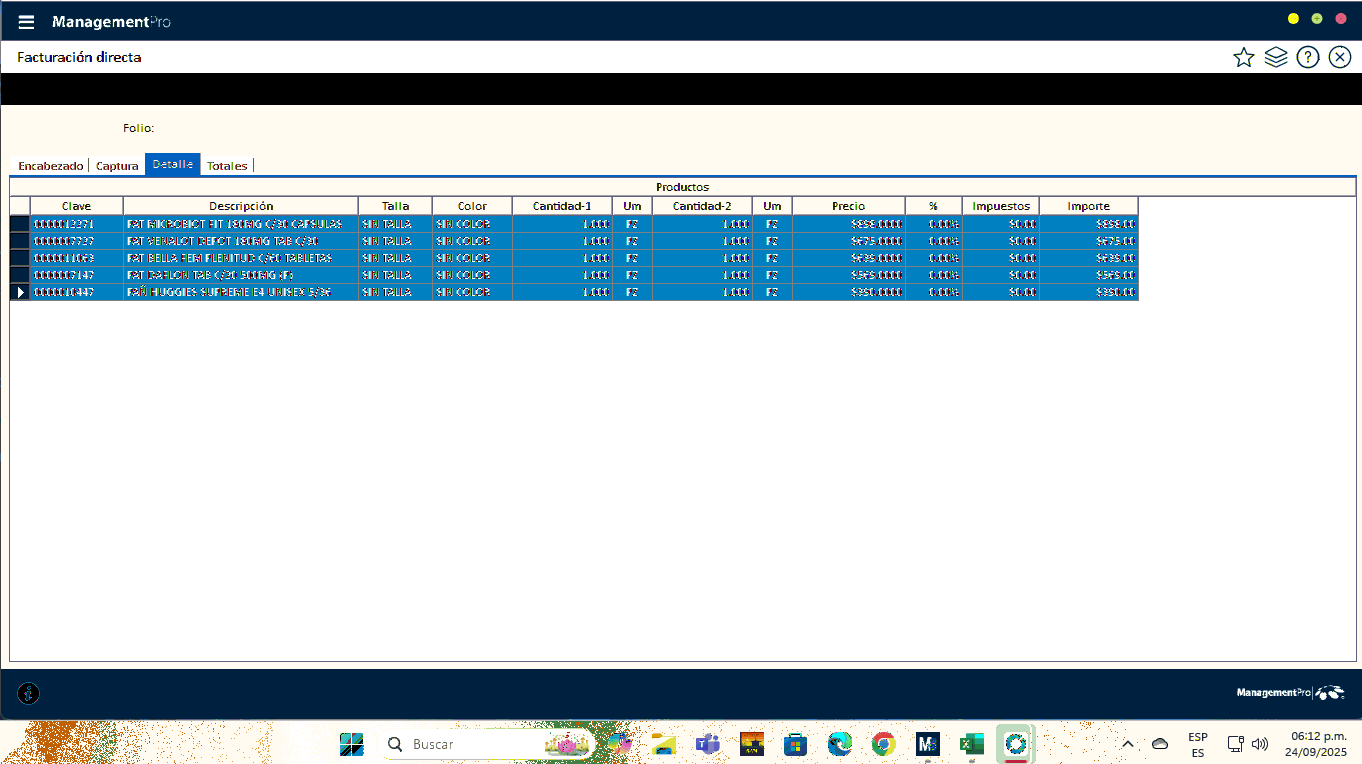This screenshot has height=764, width=1362.
Task: Click the row selector of the first product row
Action: point(19,224)
